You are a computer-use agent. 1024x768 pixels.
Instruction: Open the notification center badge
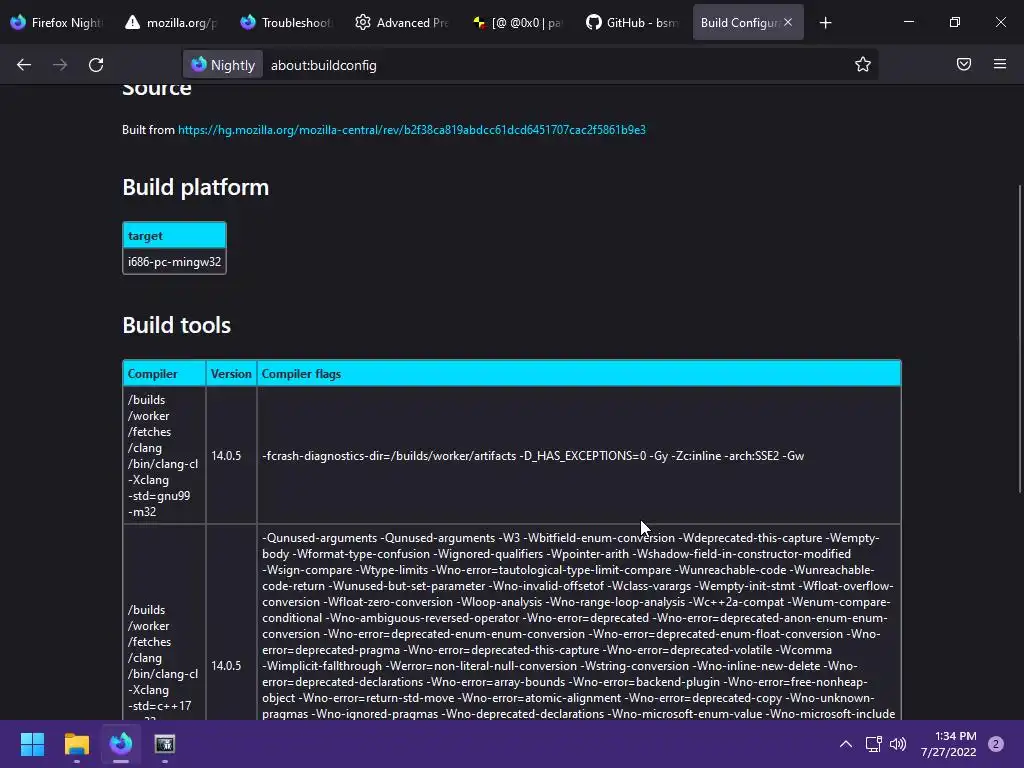(996, 744)
